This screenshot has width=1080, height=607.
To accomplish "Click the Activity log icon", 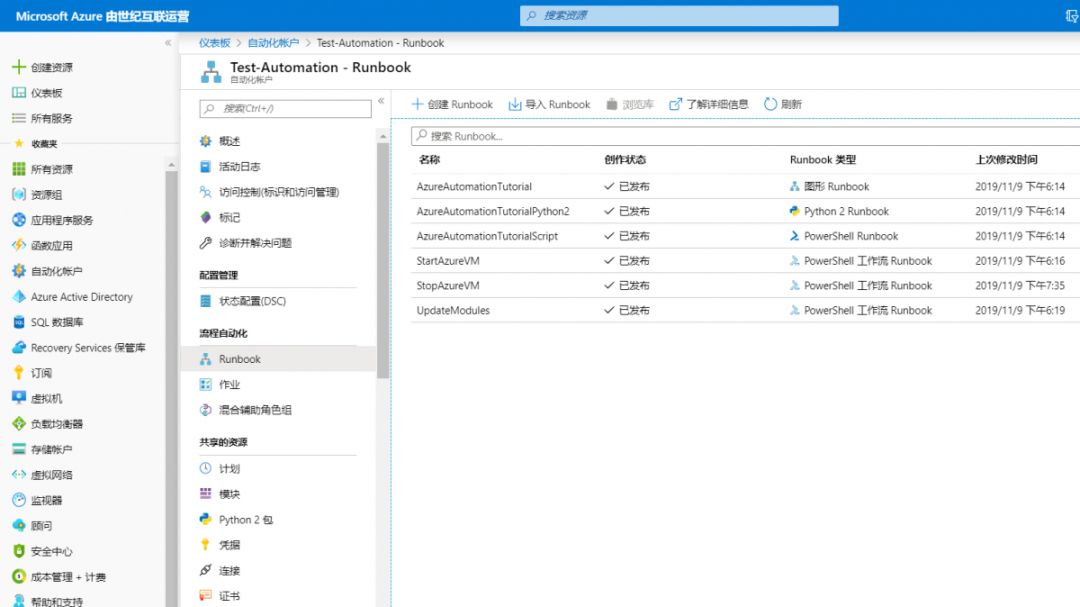I will (205, 166).
